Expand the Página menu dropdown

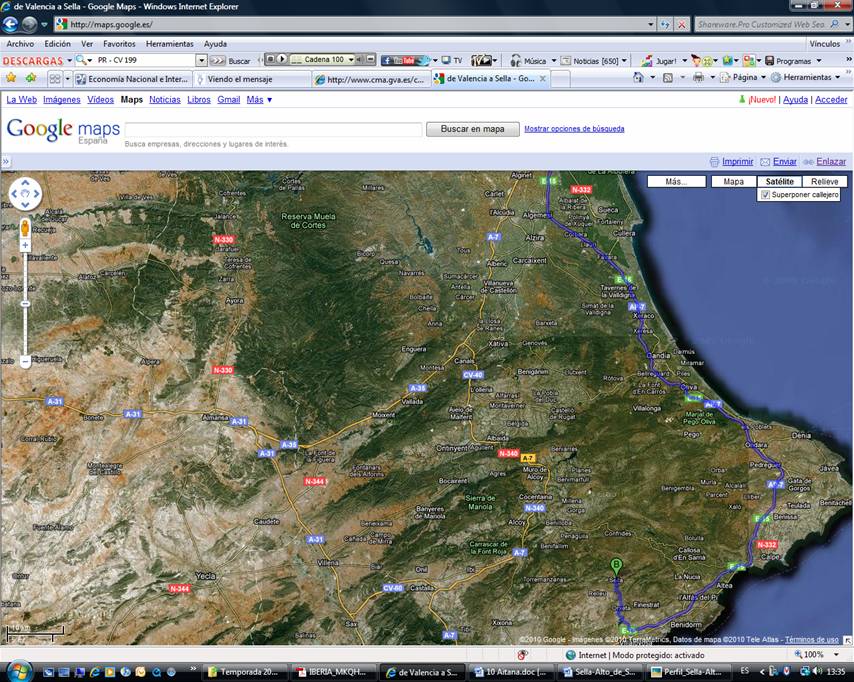point(763,77)
